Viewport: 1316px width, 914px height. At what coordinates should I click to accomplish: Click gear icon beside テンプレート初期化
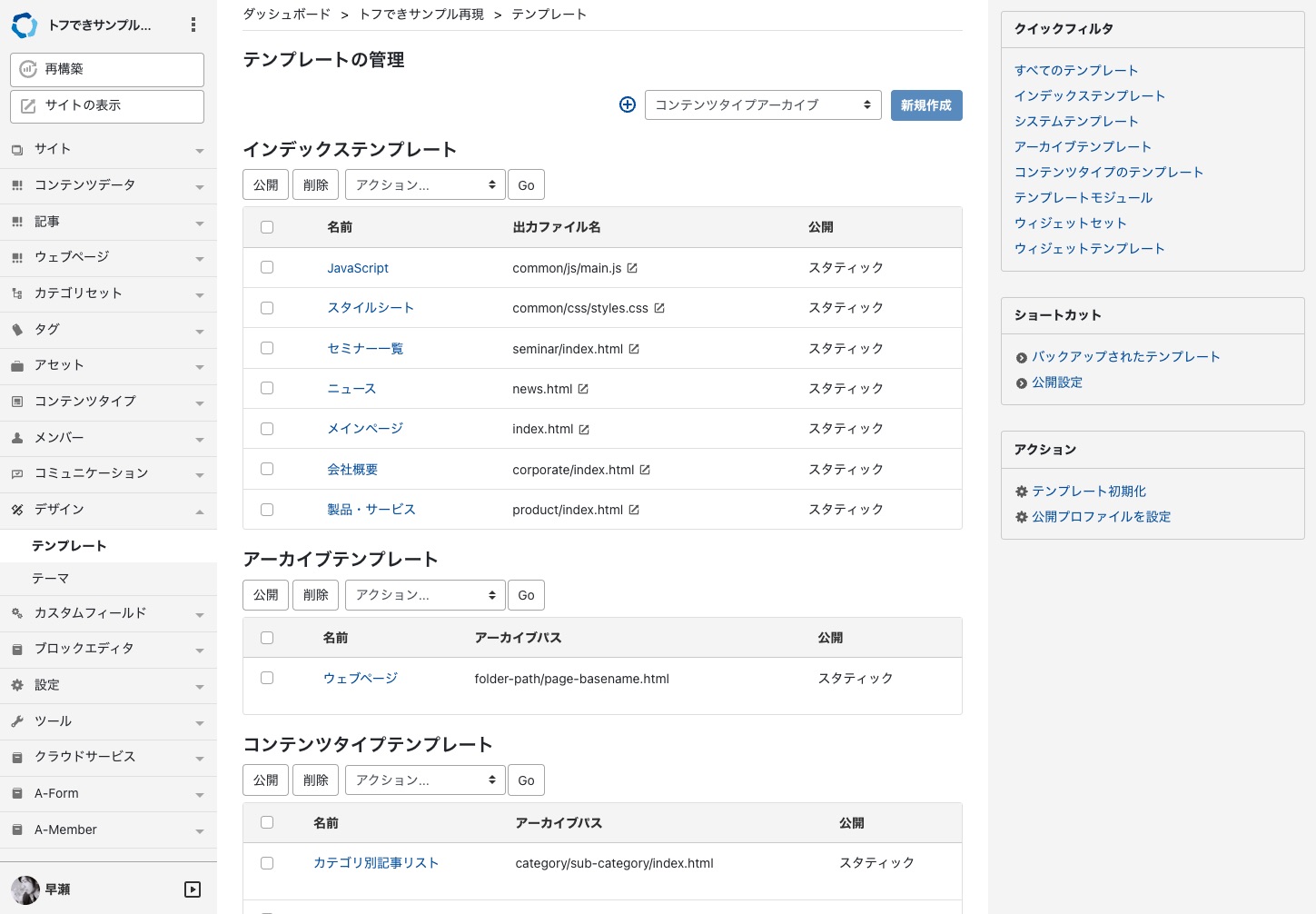[x=1022, y=492]
